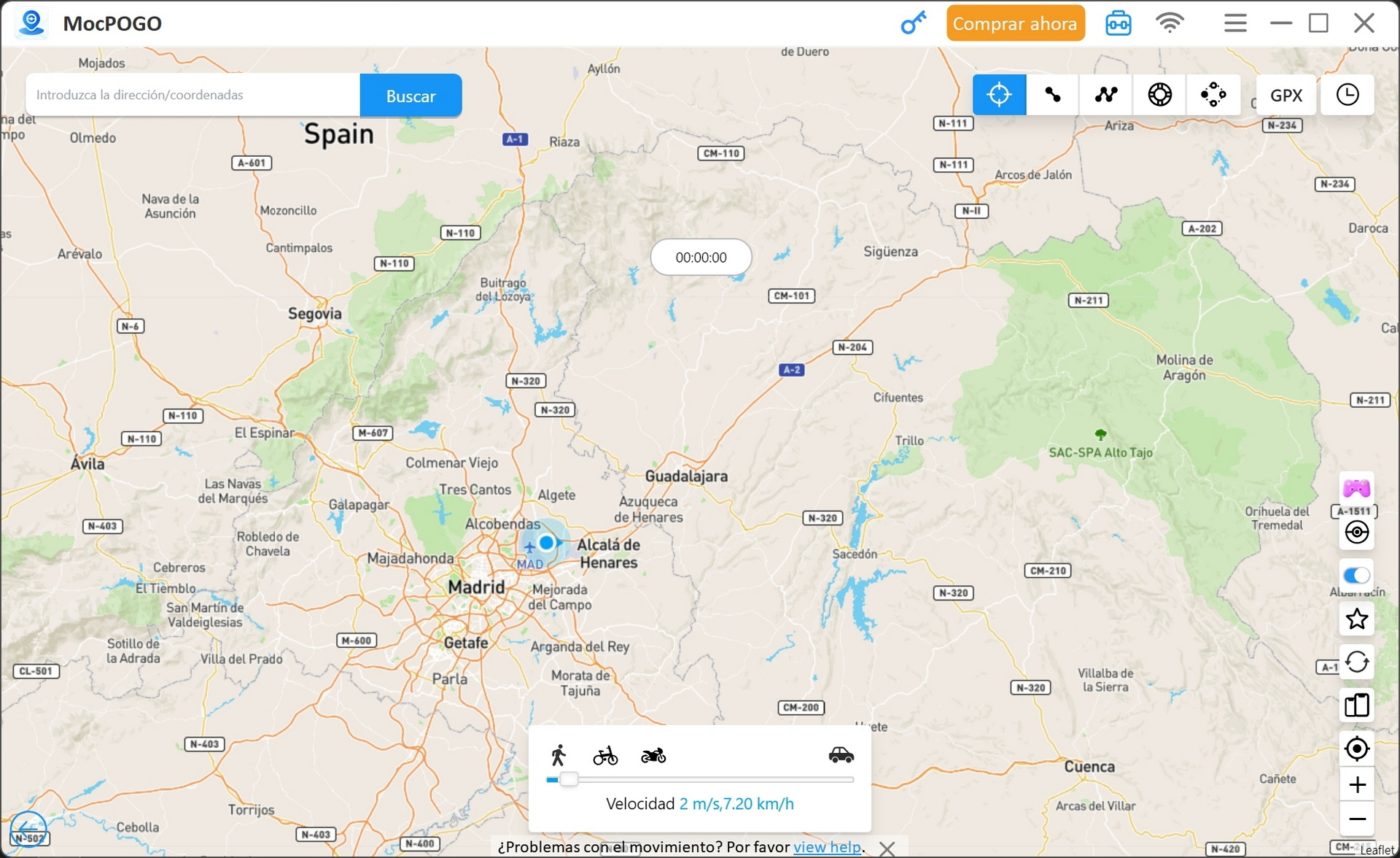
Task: Click the Pokéball-style target icon
Action: [x=1357, y=533]
